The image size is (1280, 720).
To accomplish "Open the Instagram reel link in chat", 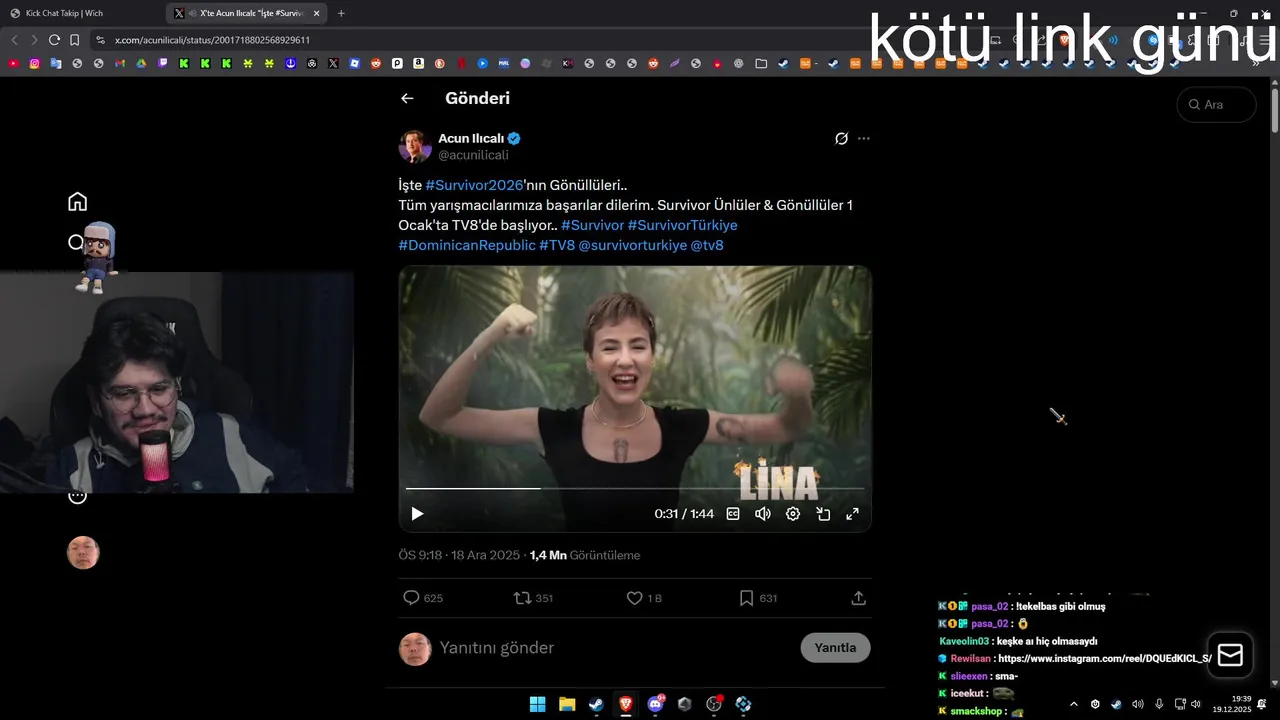I will click(x=1105, y=659).
